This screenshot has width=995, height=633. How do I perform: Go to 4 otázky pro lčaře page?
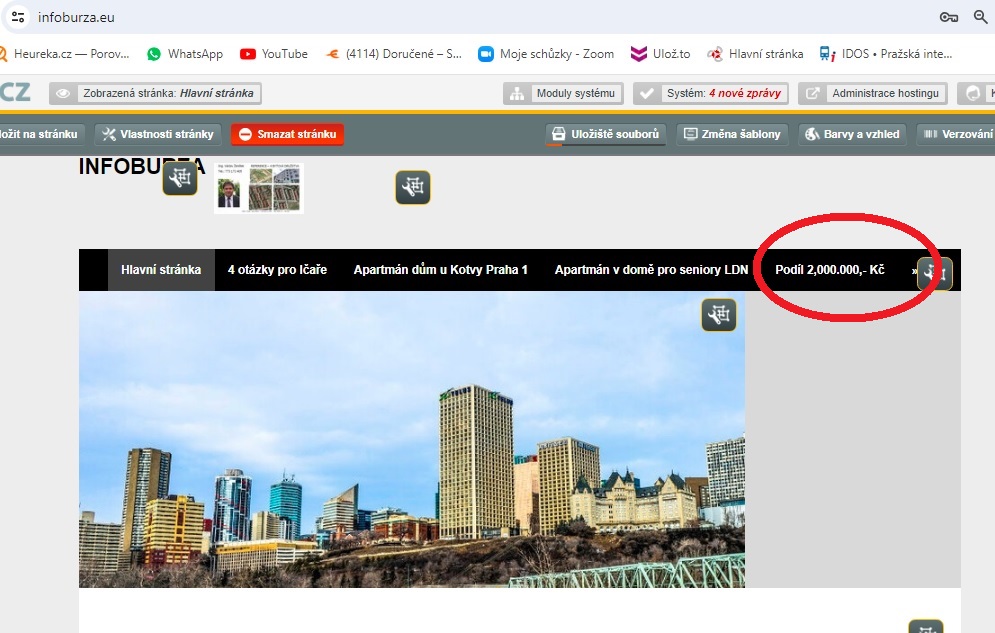click(x=277, y=270)
